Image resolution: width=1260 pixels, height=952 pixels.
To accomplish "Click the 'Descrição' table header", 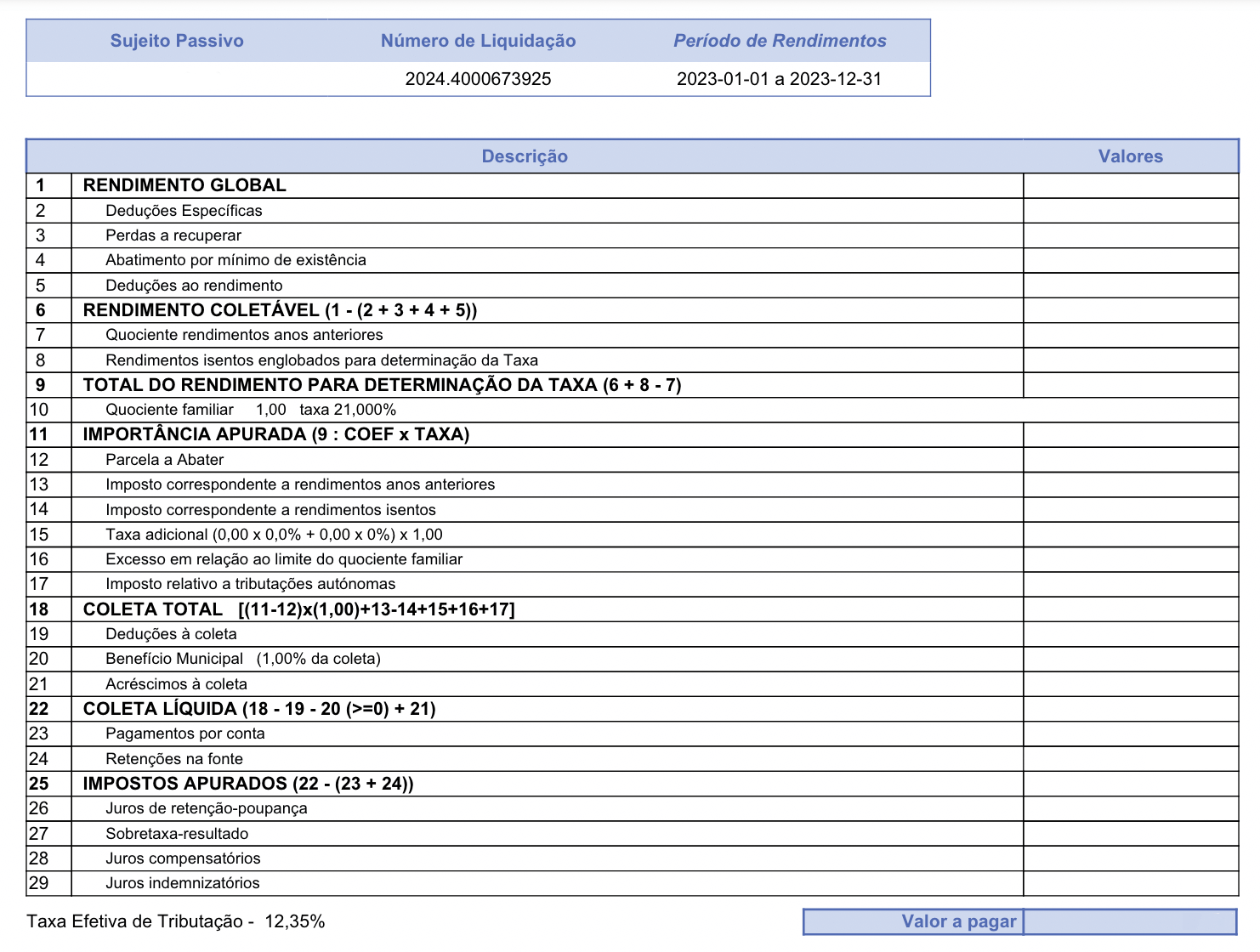I will [525, 156].
